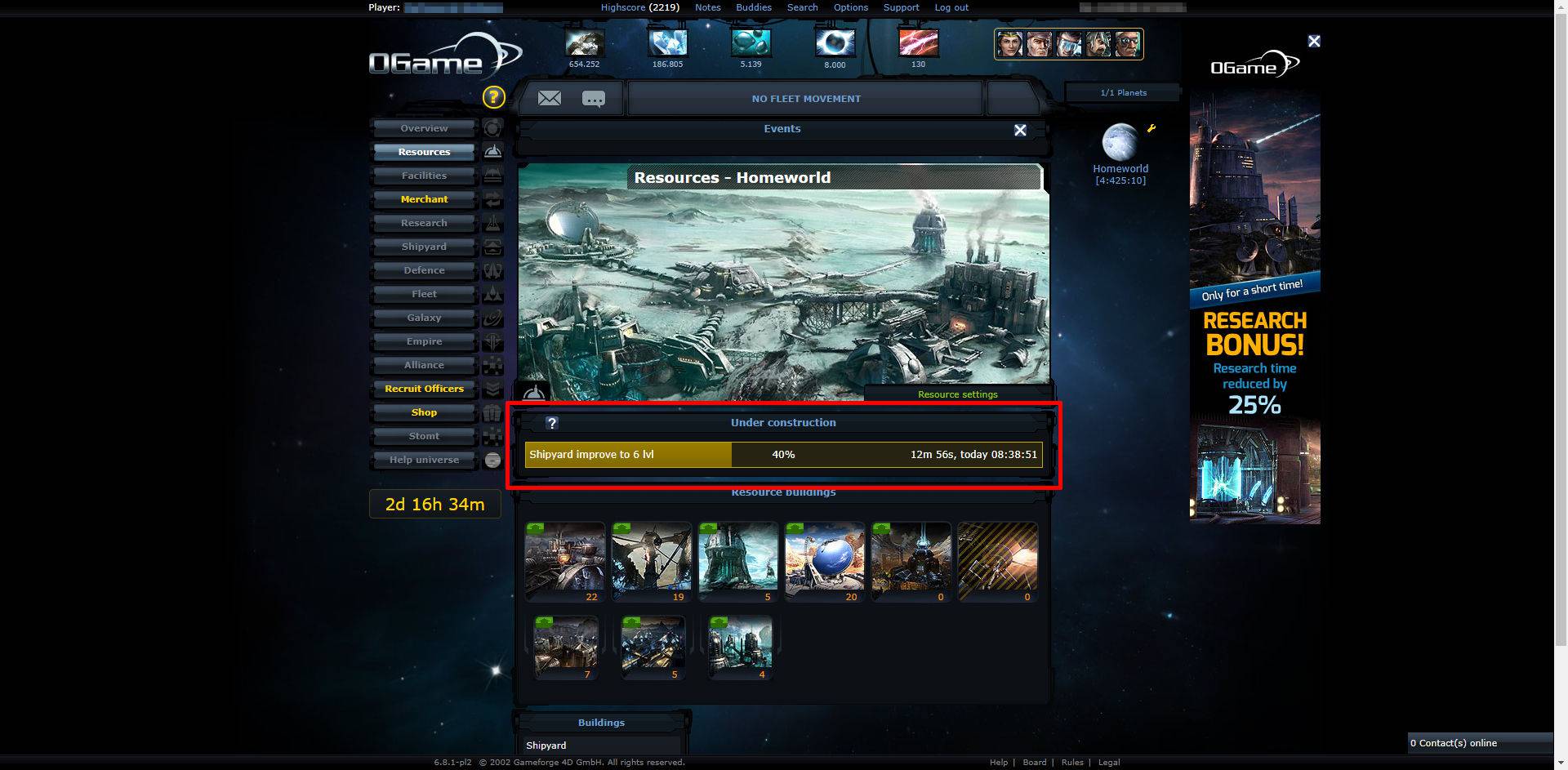1568x770 pixels.
Task: Select the Commander officer portrait
Action: pos(1010,44)
